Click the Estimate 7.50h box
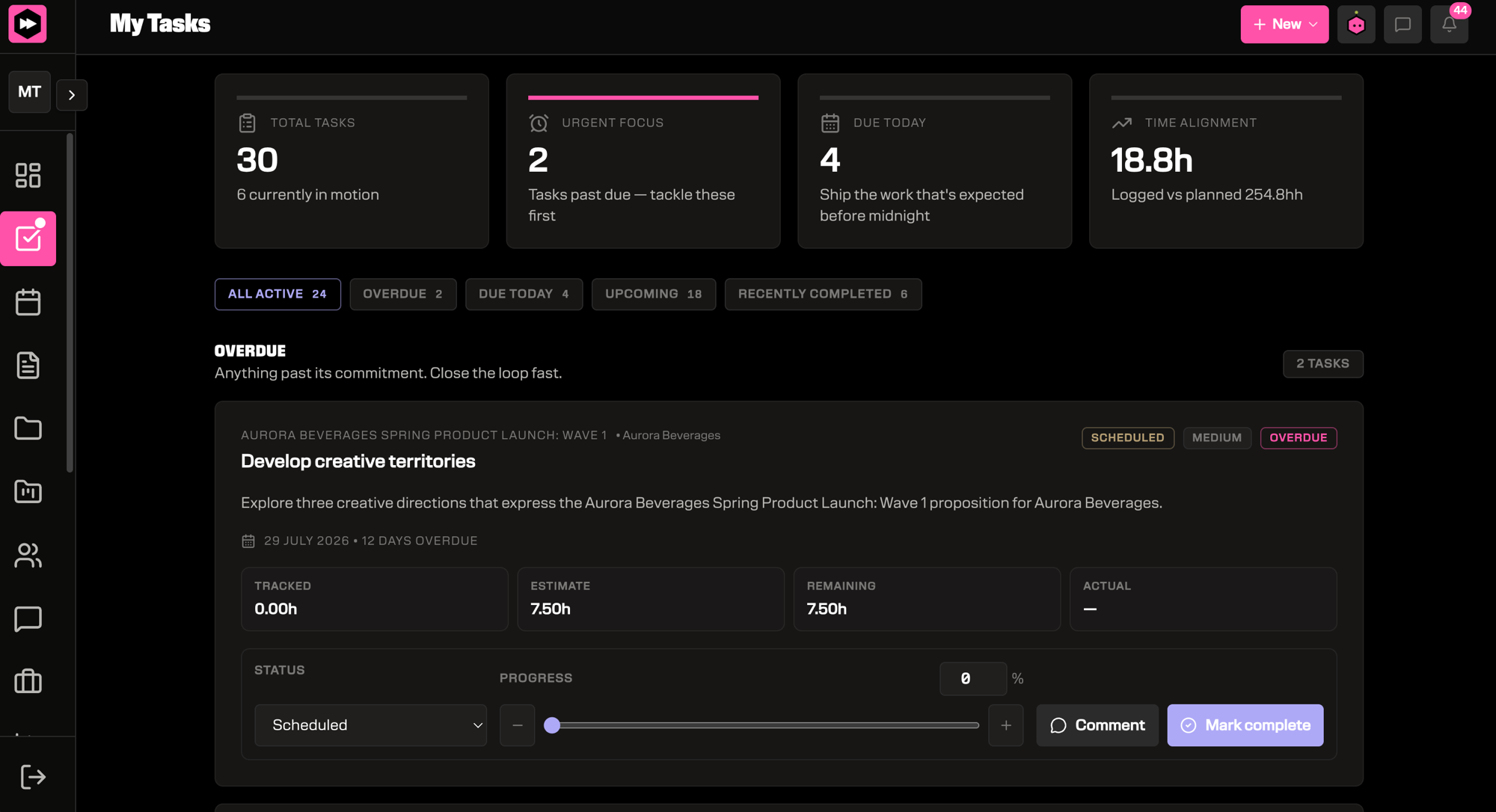Viewport: 1496px width, 812px height. tap(651, 599)
